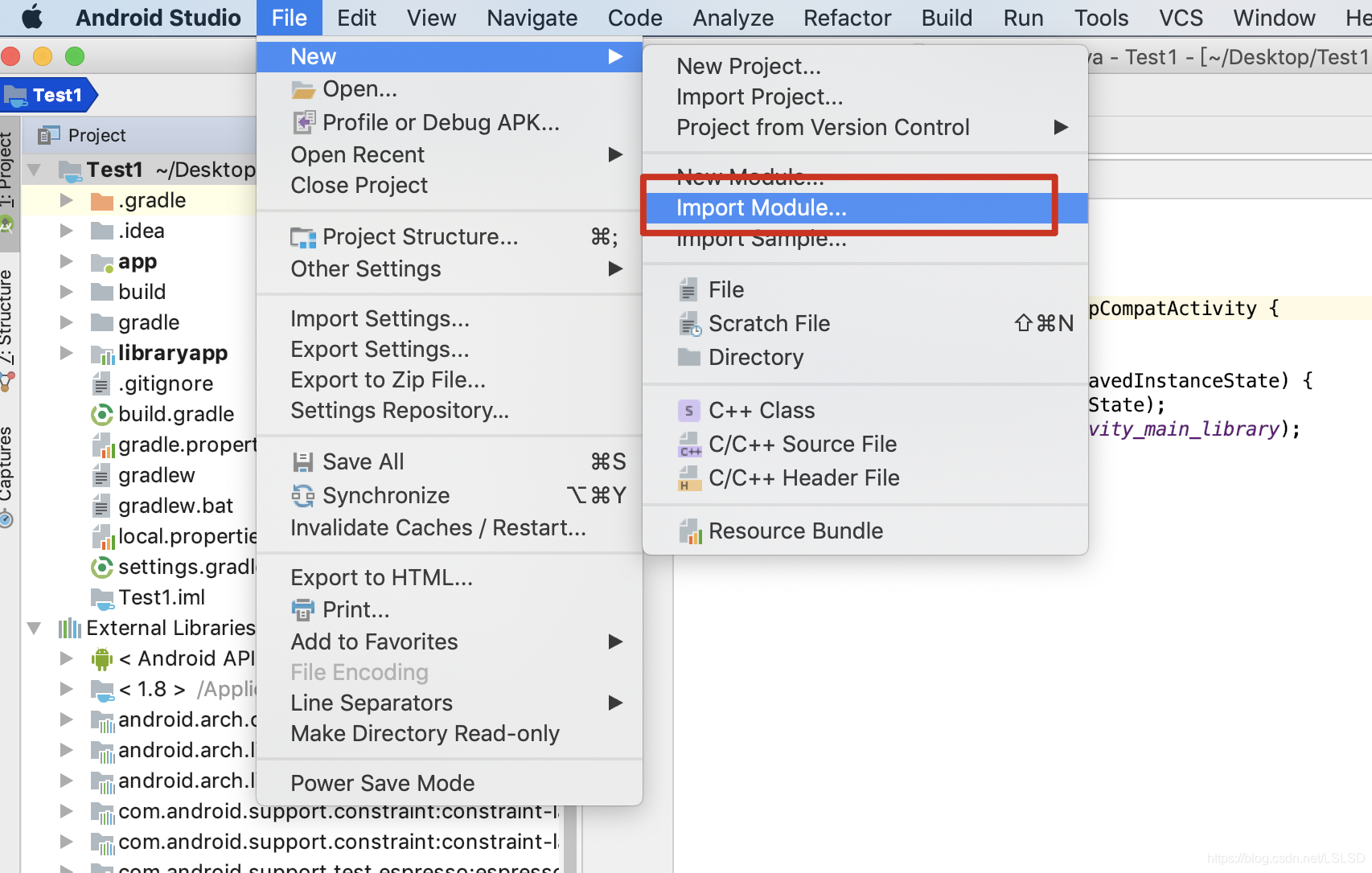Click the Open folder icon in File menu
The width and height of the screenshot is (1372, 873).
point(303,89)
